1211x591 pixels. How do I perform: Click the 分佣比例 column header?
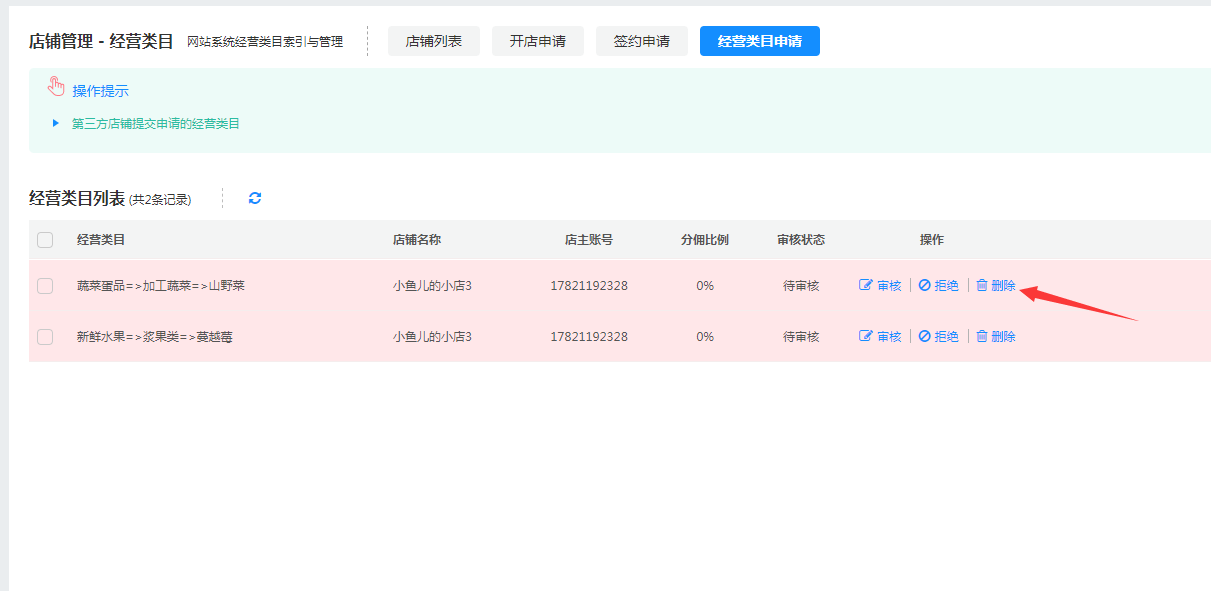(x=704, y=240)
